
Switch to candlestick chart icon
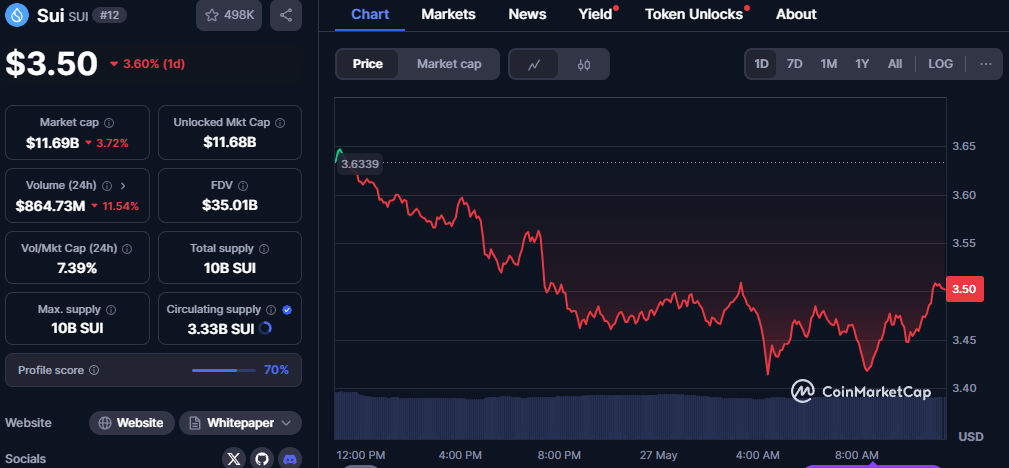pyautogui.click(x=584, y=64)
